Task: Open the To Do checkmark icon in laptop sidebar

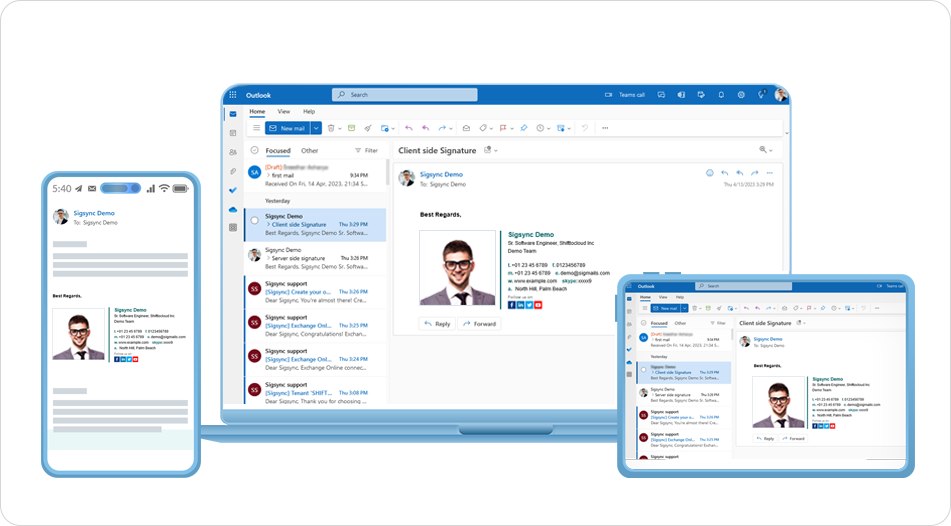Action: point(233,190)
